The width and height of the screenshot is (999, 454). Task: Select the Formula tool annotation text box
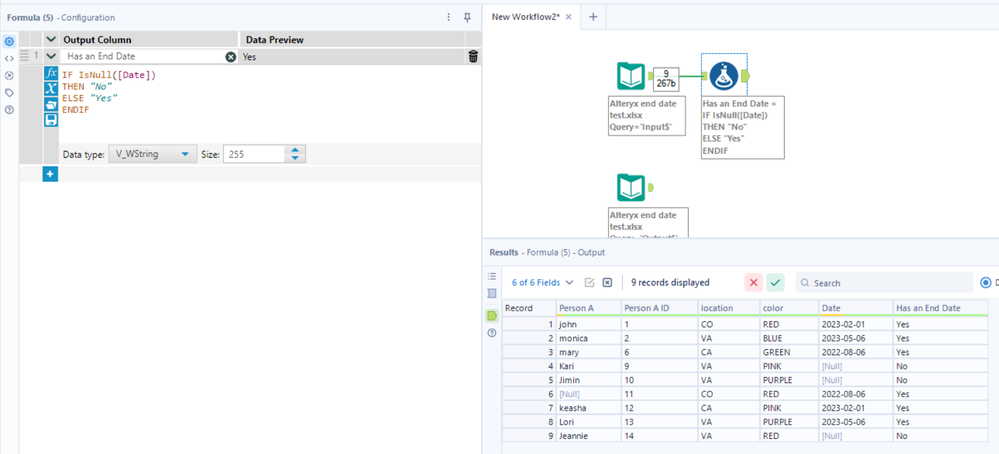pyautogui.click(x=743, y=127)
